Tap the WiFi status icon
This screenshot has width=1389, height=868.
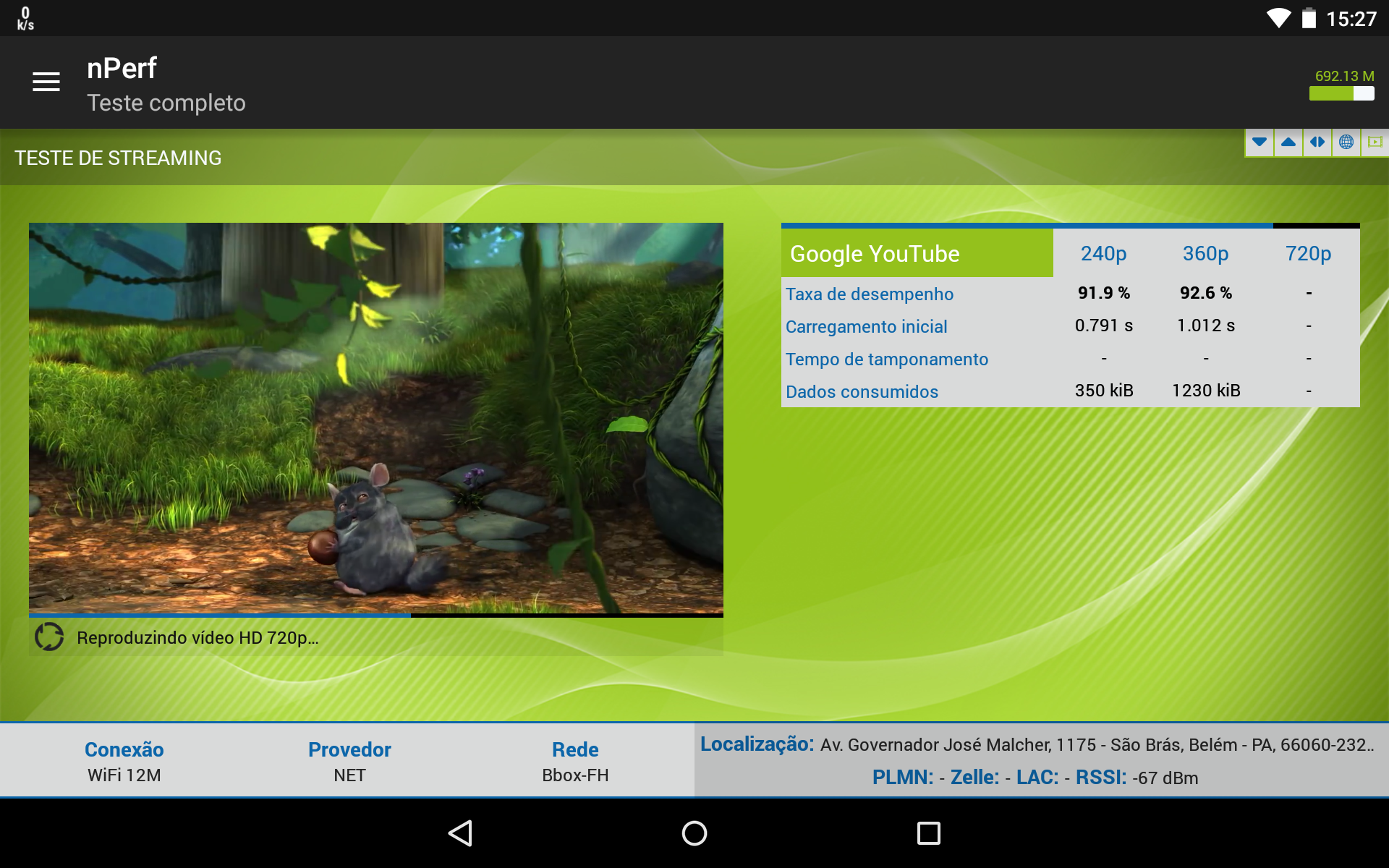click(x=1278, y=18)
